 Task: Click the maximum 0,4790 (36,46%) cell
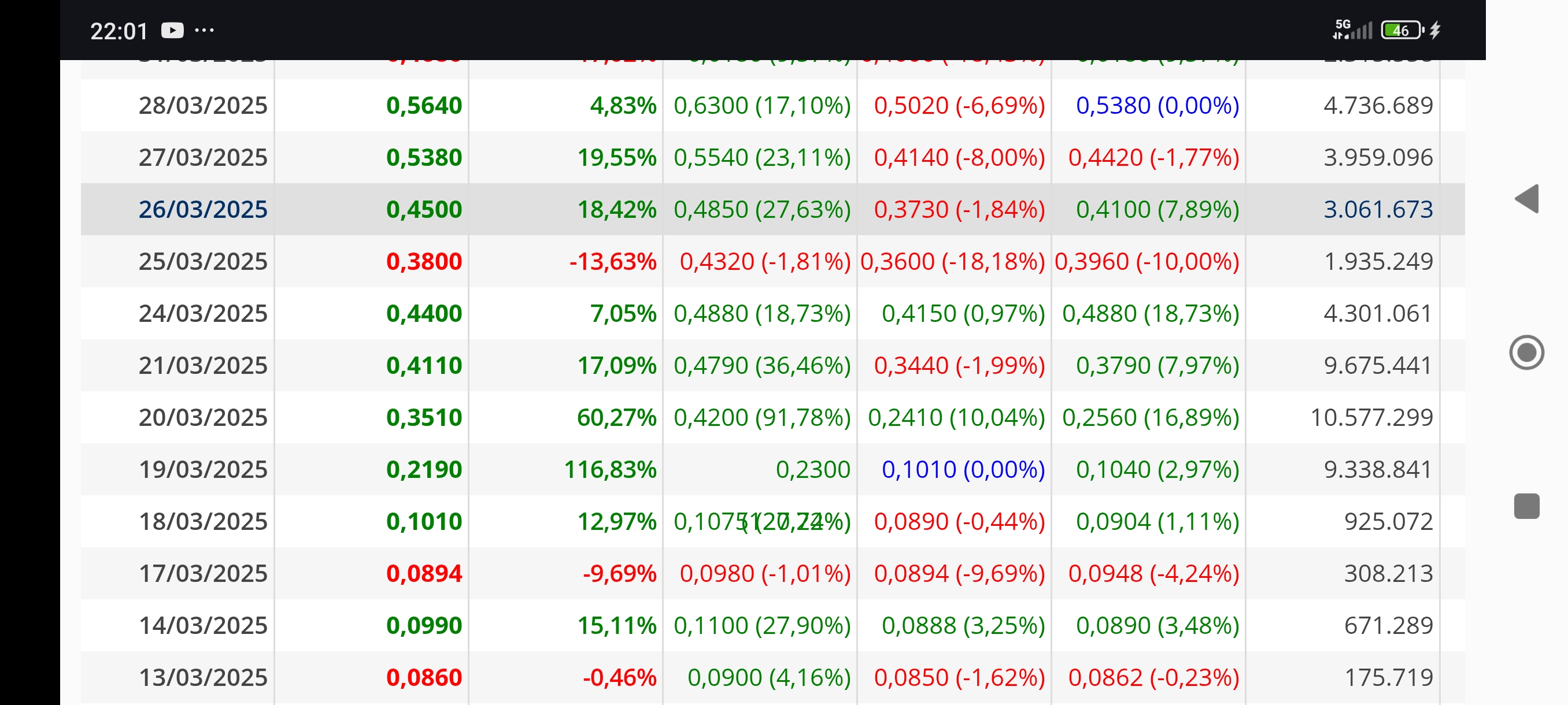click(x=762, y=366)
